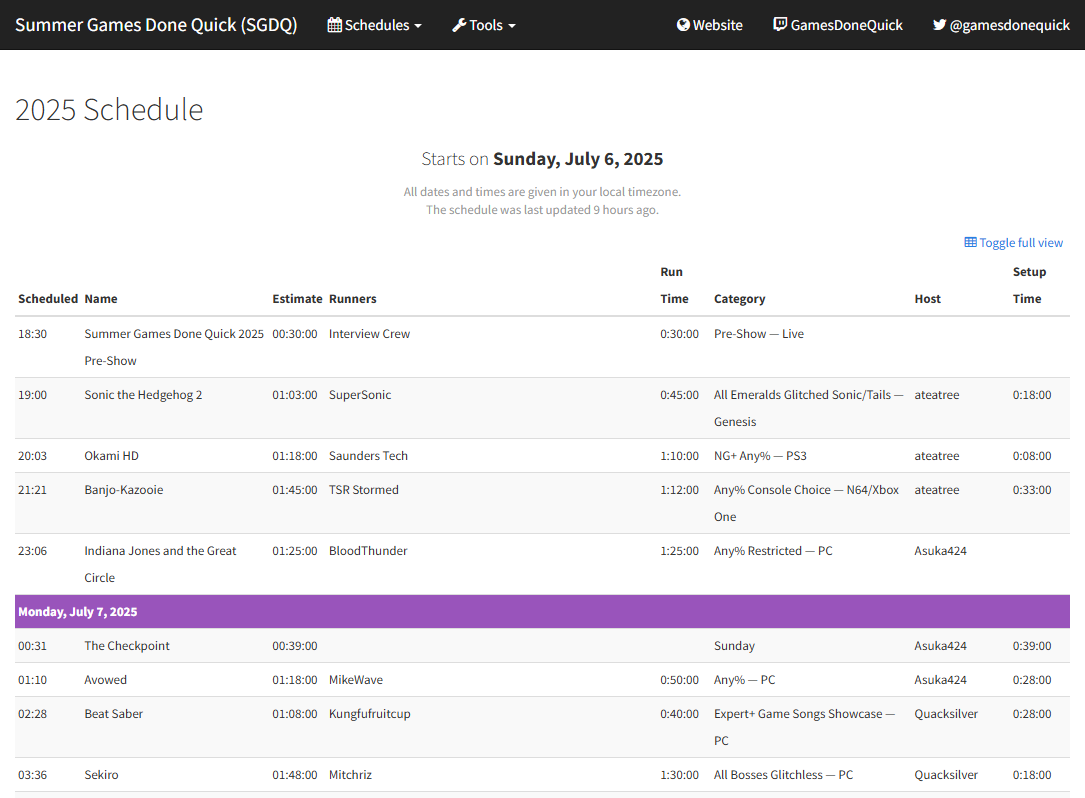Click host ateatree in the Okami HD row
This screenshot has width=1085, height=798.
pyautogui.click(x=937, y=455)
